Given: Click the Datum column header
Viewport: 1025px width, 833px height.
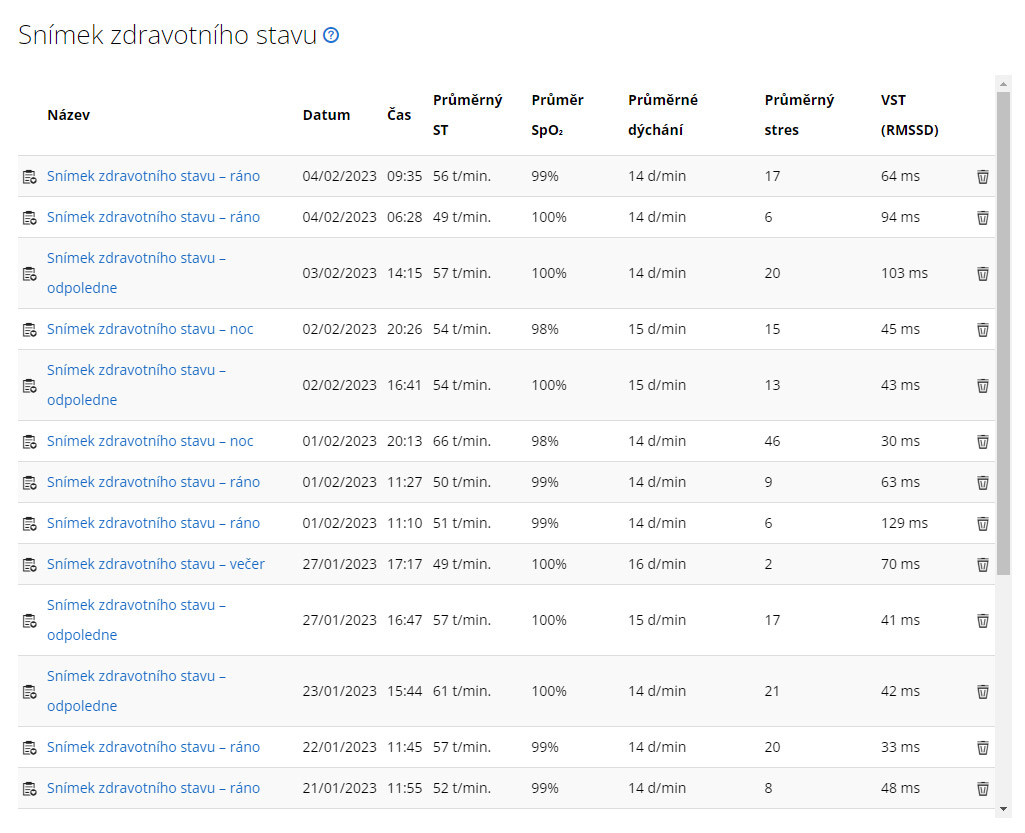Looking at the screenshot, I should tap(326, 115).
